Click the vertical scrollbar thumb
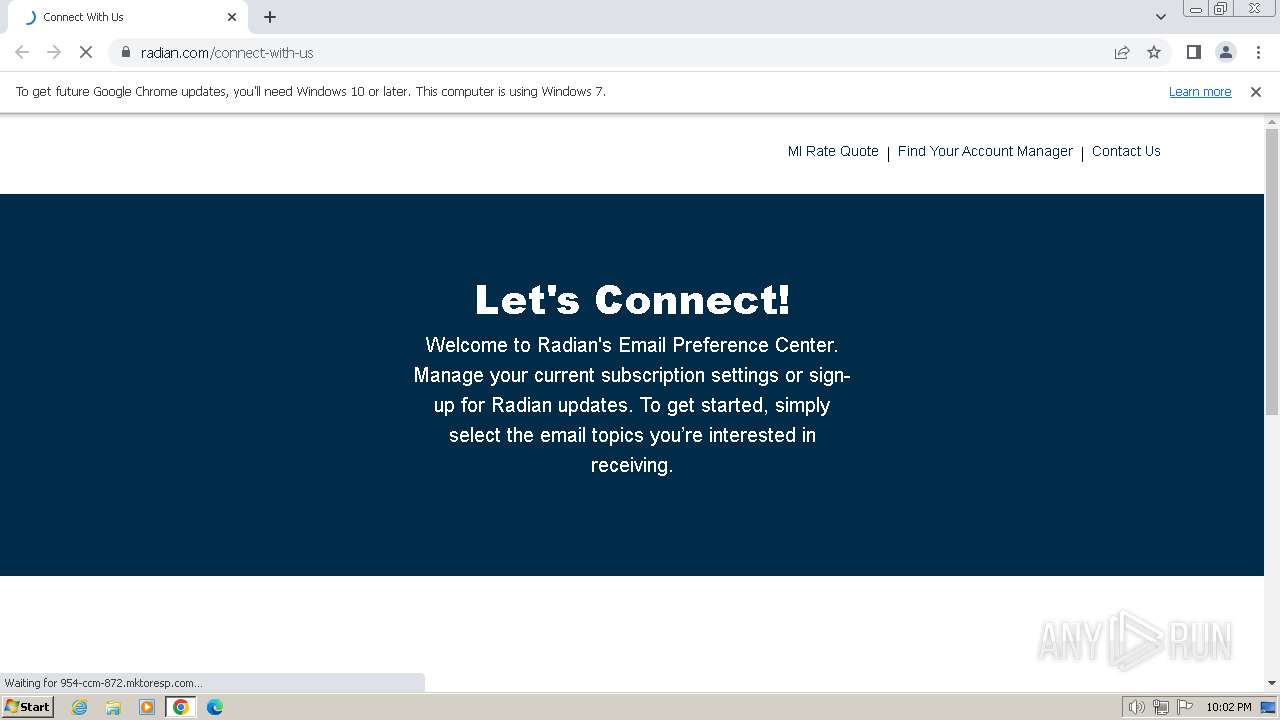The height and width of the screenshot is (720, 1280). (x=1272, y=271)
